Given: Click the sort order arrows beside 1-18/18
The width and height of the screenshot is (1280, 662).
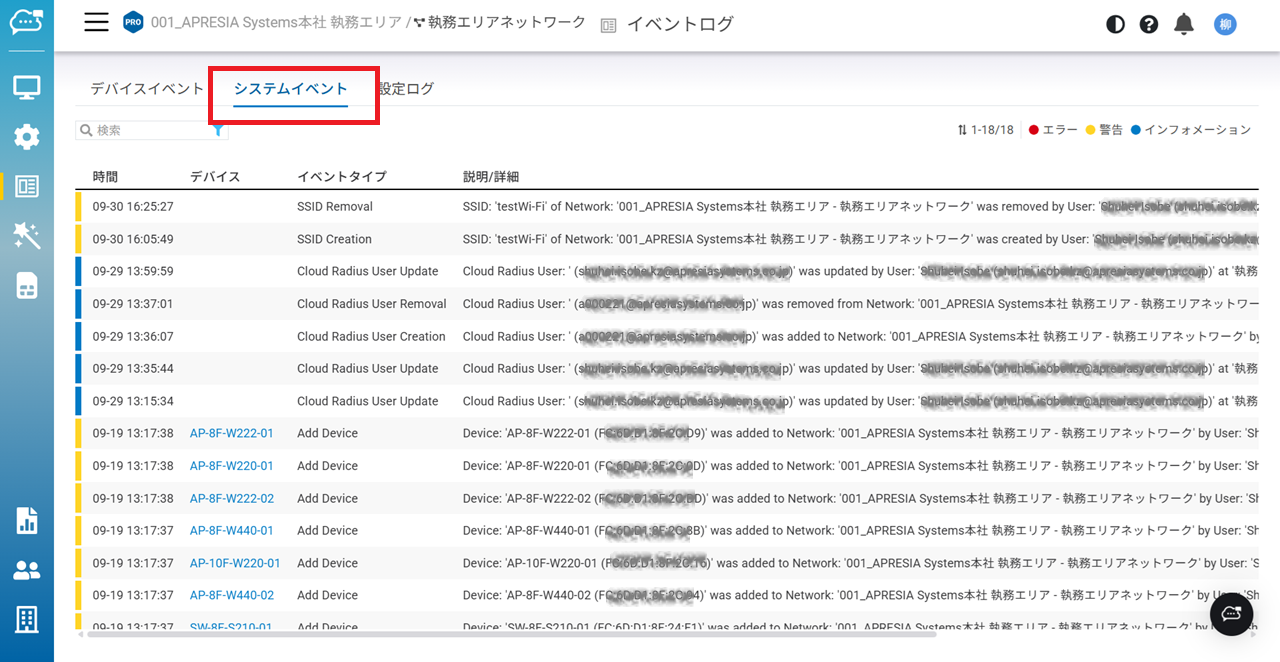Looking at the screenshot, I should tap(962, 130).
